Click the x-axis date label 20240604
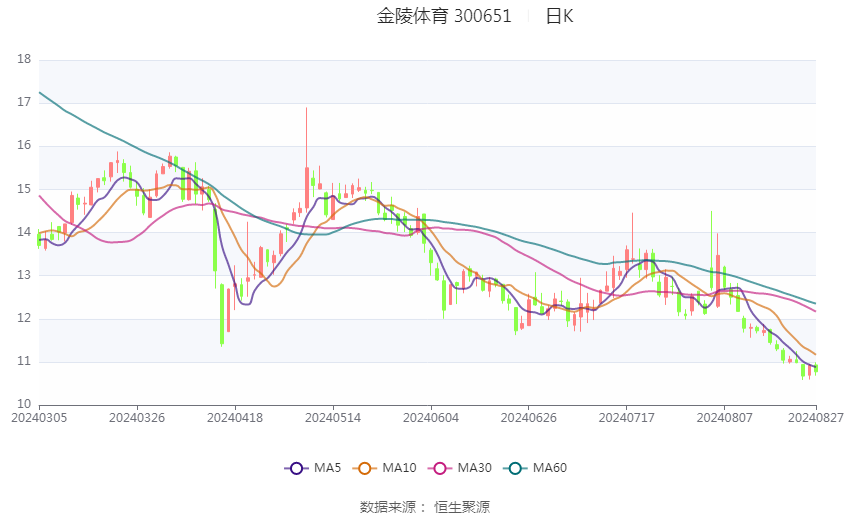Screen dimensions: 850x517 (x=431, y=418)
